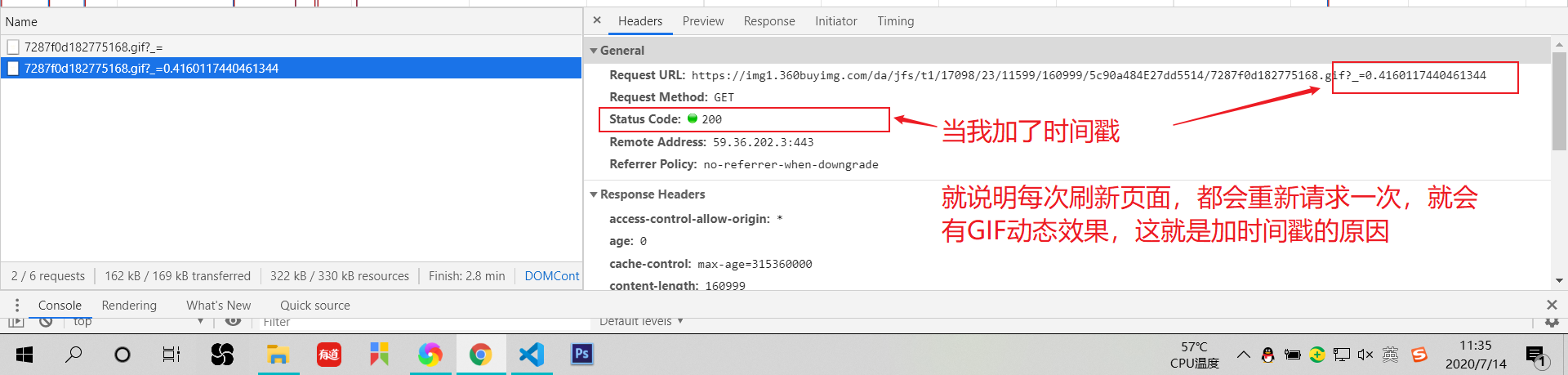Switch to the Rendering drawer tab
Image resolution: width=1568 pixels, height=375 pixels.
coord(129,305)
